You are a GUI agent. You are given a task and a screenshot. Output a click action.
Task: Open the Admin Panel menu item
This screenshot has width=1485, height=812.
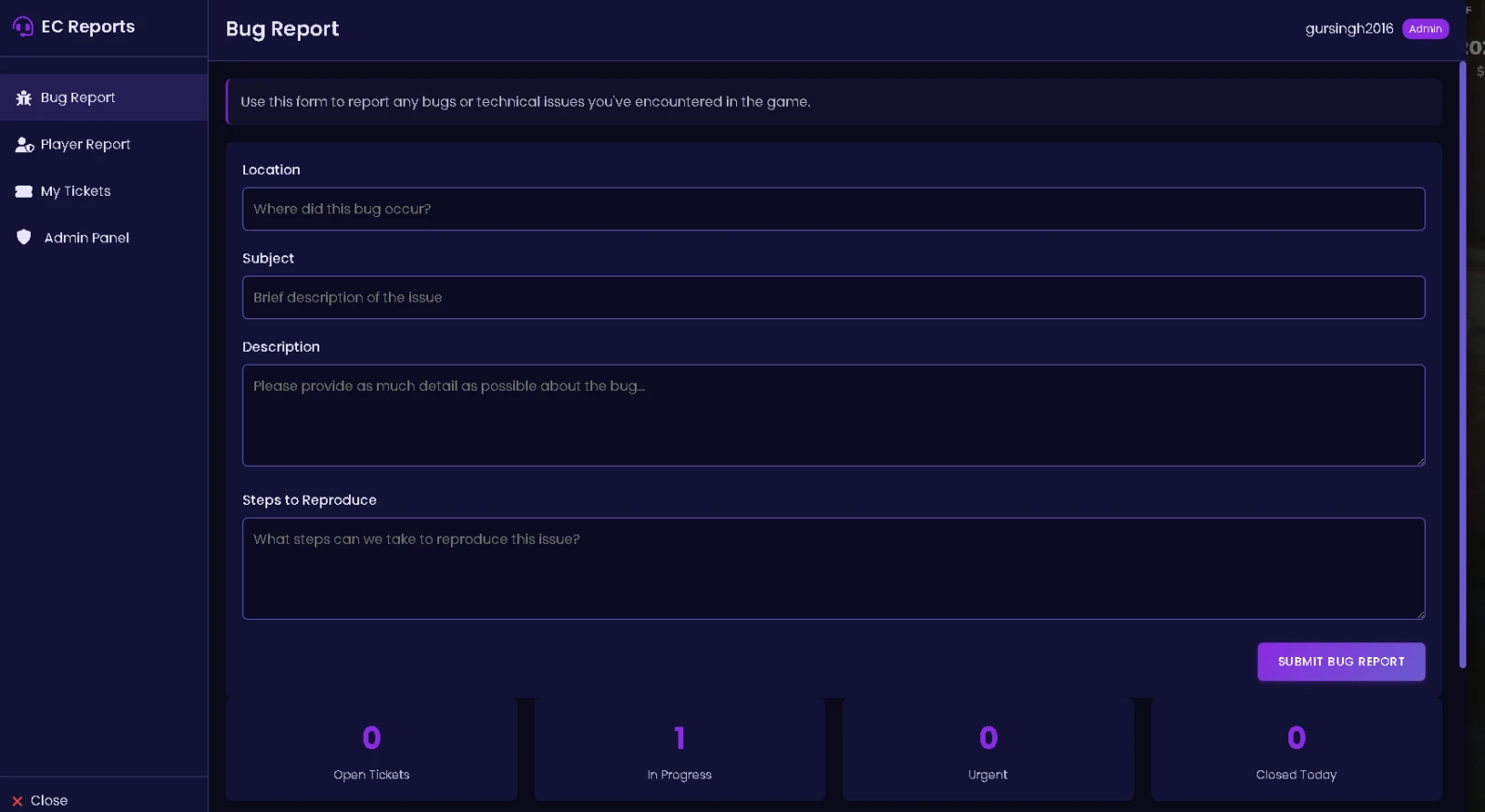(104, 238)
